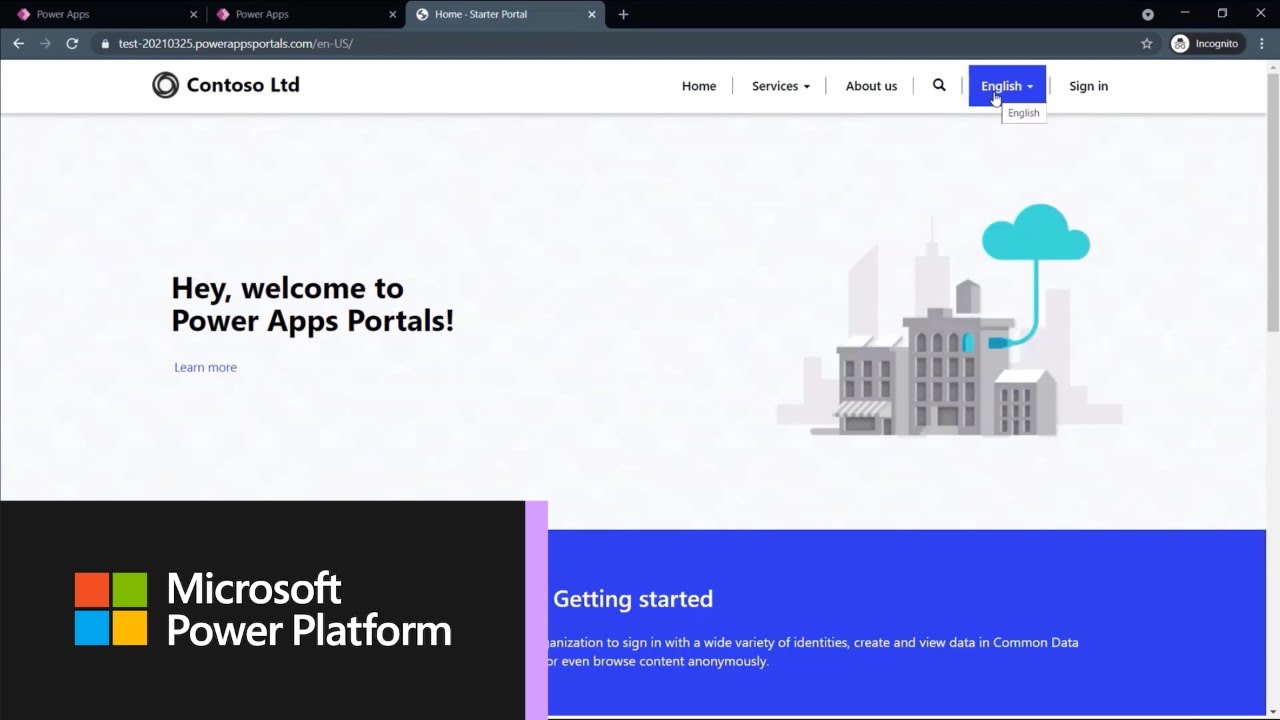
Task: Open the Incognito profile indicator
Action: pyautogui.click(x=1205, y=44)
